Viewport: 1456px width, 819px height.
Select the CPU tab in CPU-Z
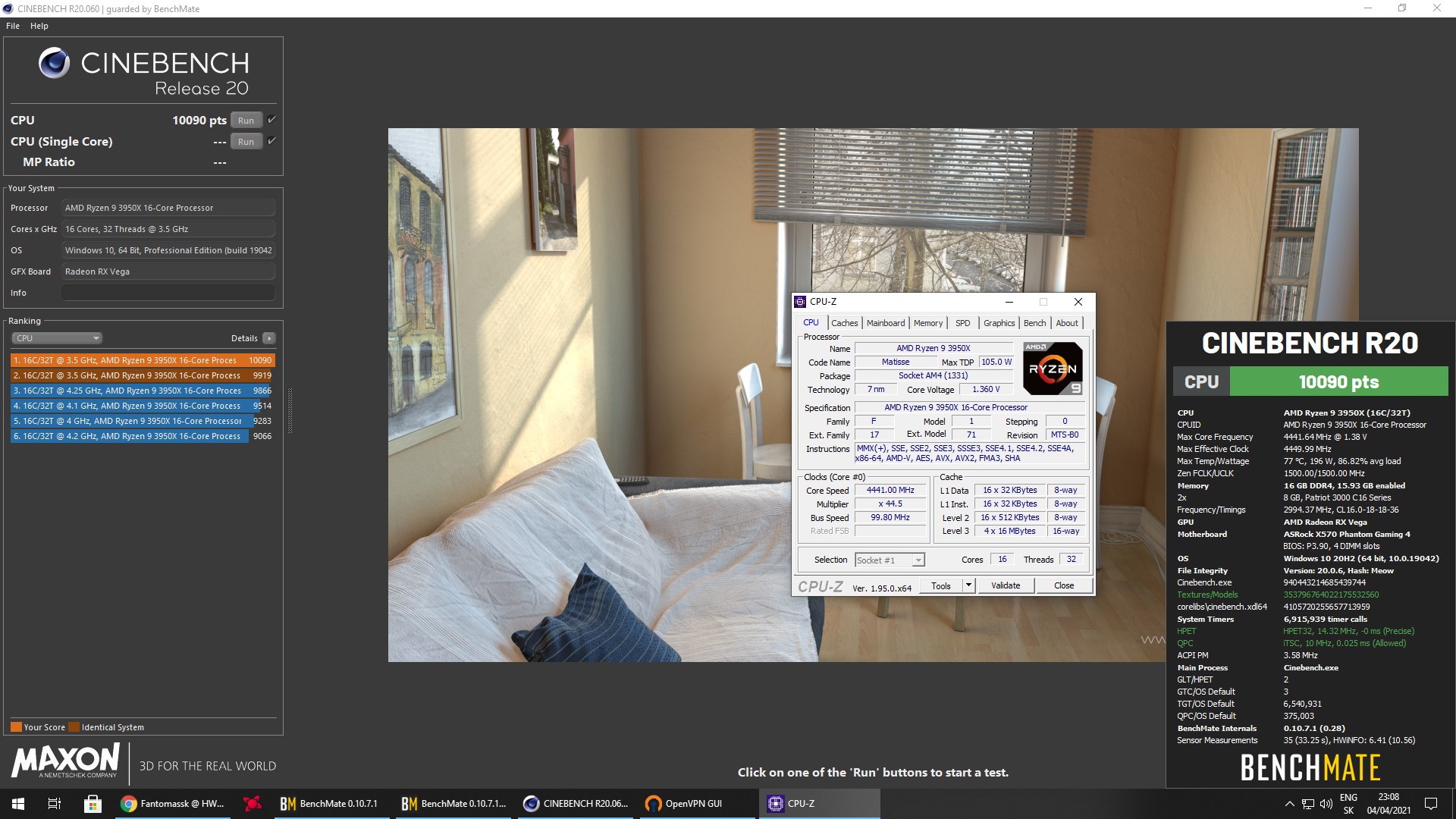tap(811, 322)
